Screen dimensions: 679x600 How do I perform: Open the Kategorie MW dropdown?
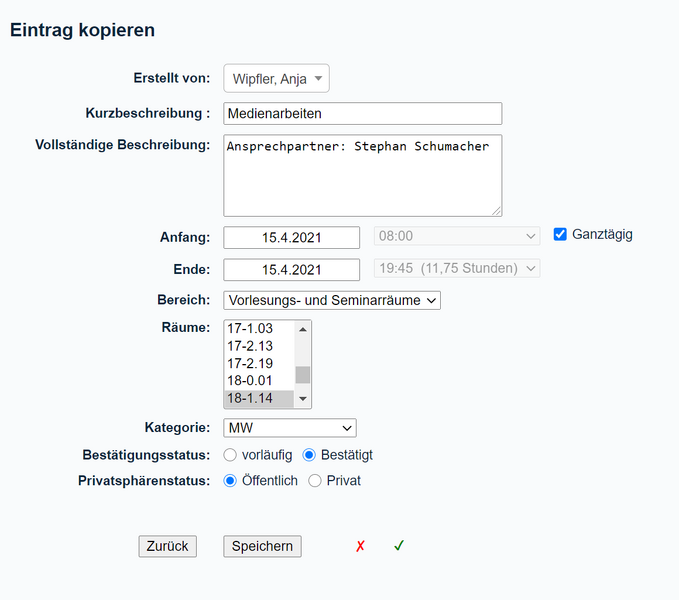(x=289, y=428)
